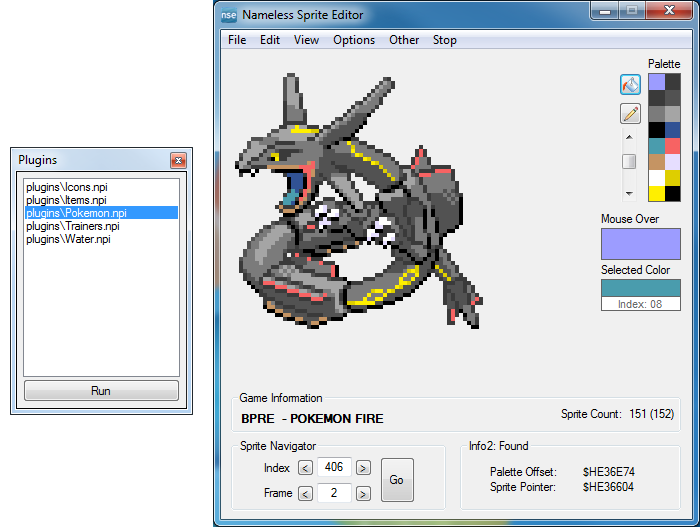700x527 pixels.
Task: Pick the black swatch beside the bright yellow swatch
Action: click(673, 194)
